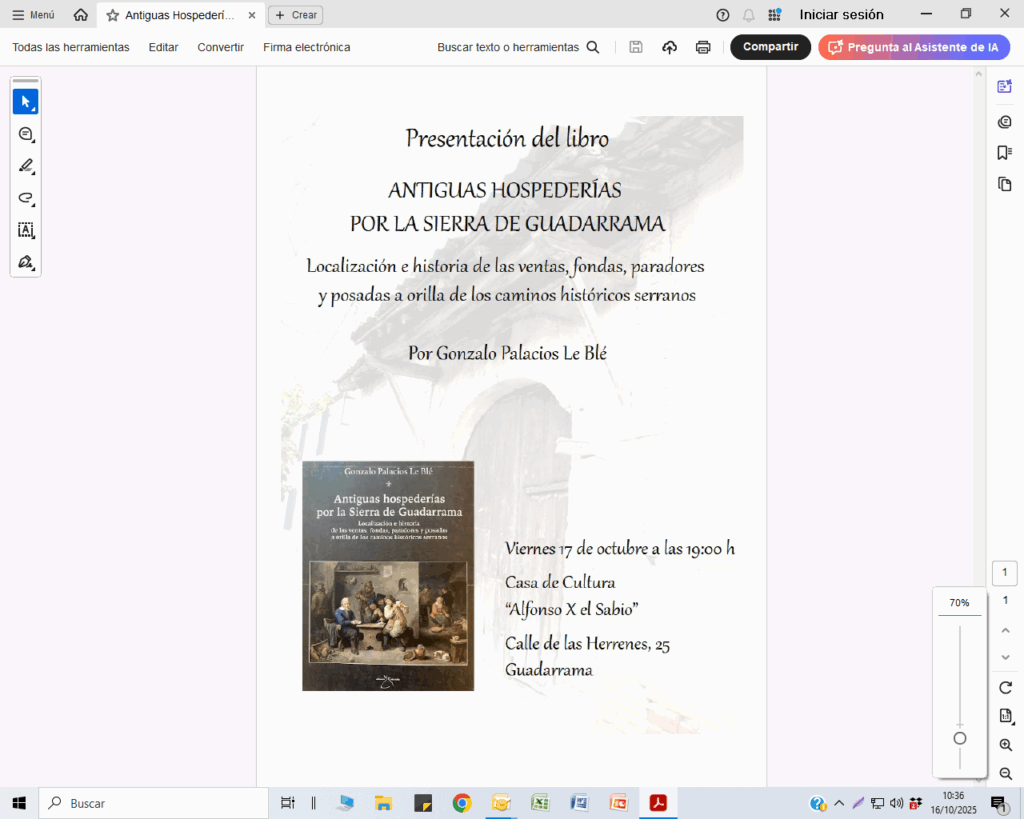This screenshot has width=1024, height=819.
Task: Pick the freehand drawing loop tool
Action: [25, 198]
